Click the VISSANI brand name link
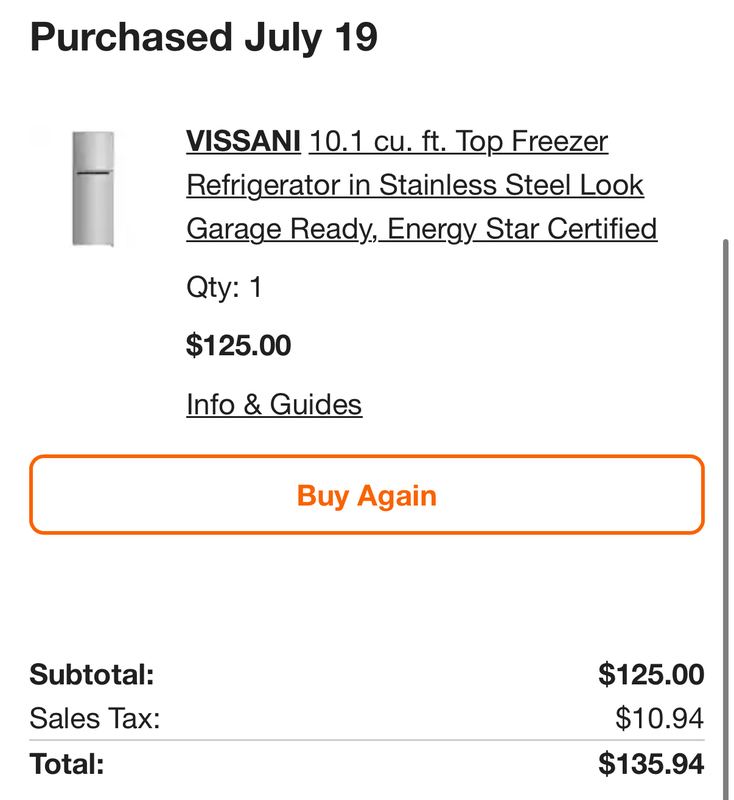 (243, 141)
